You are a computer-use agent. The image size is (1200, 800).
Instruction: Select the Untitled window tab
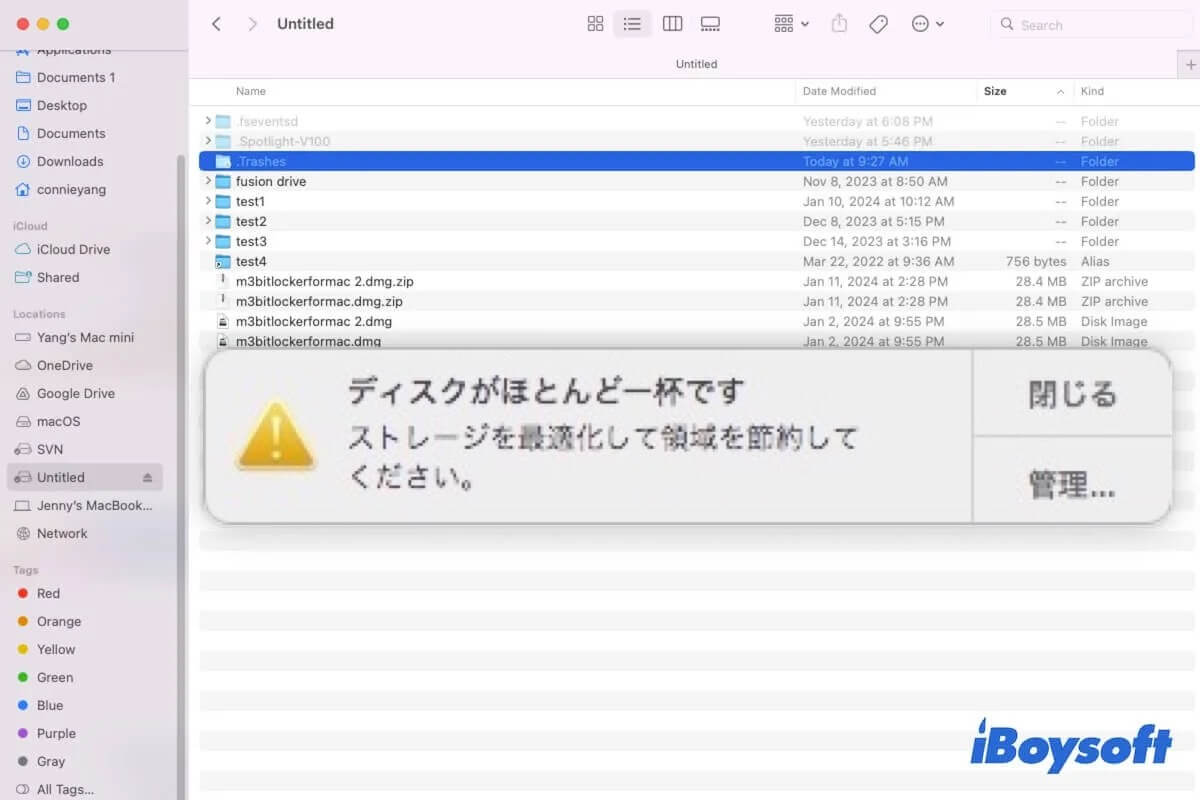[x=696, y=63]
